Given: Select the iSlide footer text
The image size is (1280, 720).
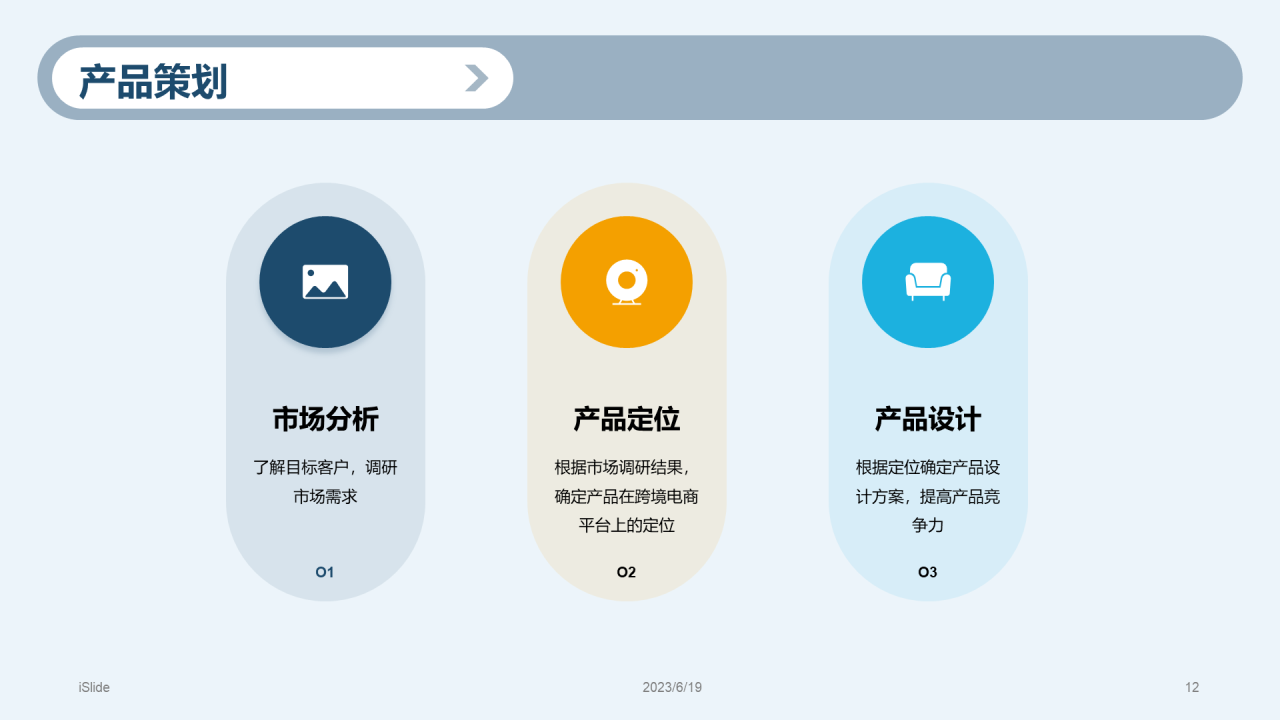Looking at the screenshot, I should click(x=94, y=687).
